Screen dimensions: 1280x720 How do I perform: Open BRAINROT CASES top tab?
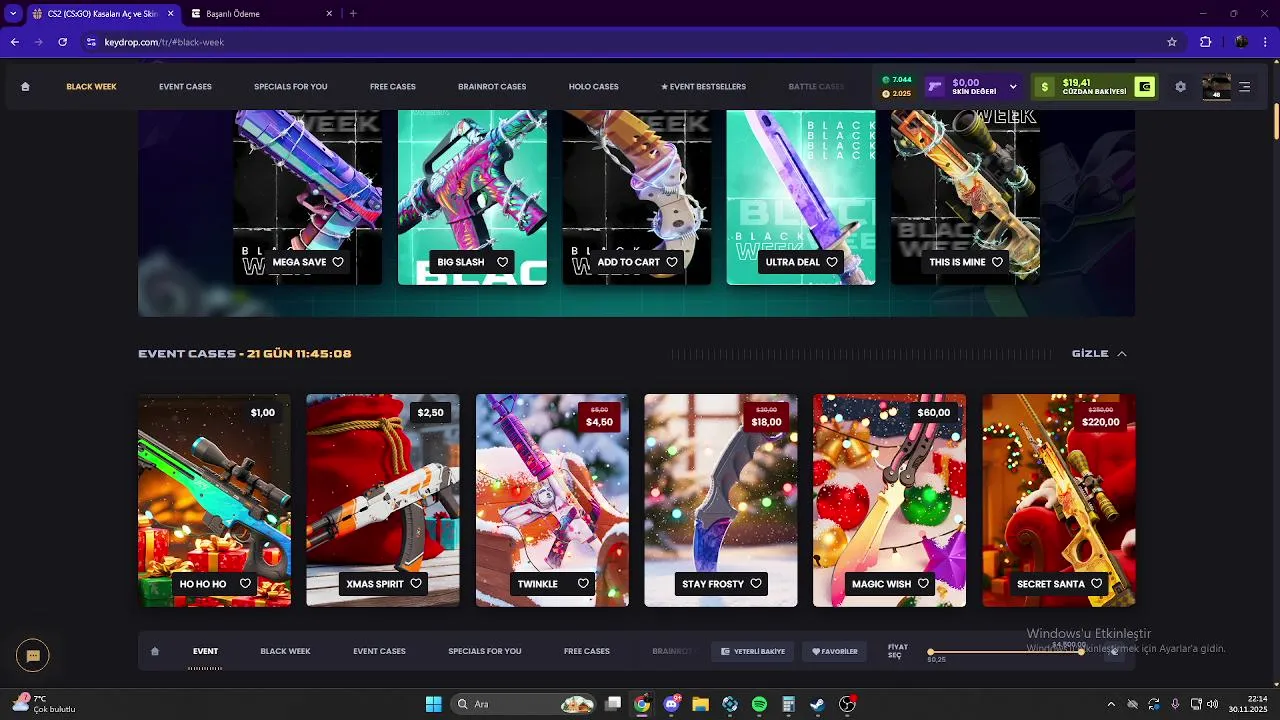coord(492,87)
